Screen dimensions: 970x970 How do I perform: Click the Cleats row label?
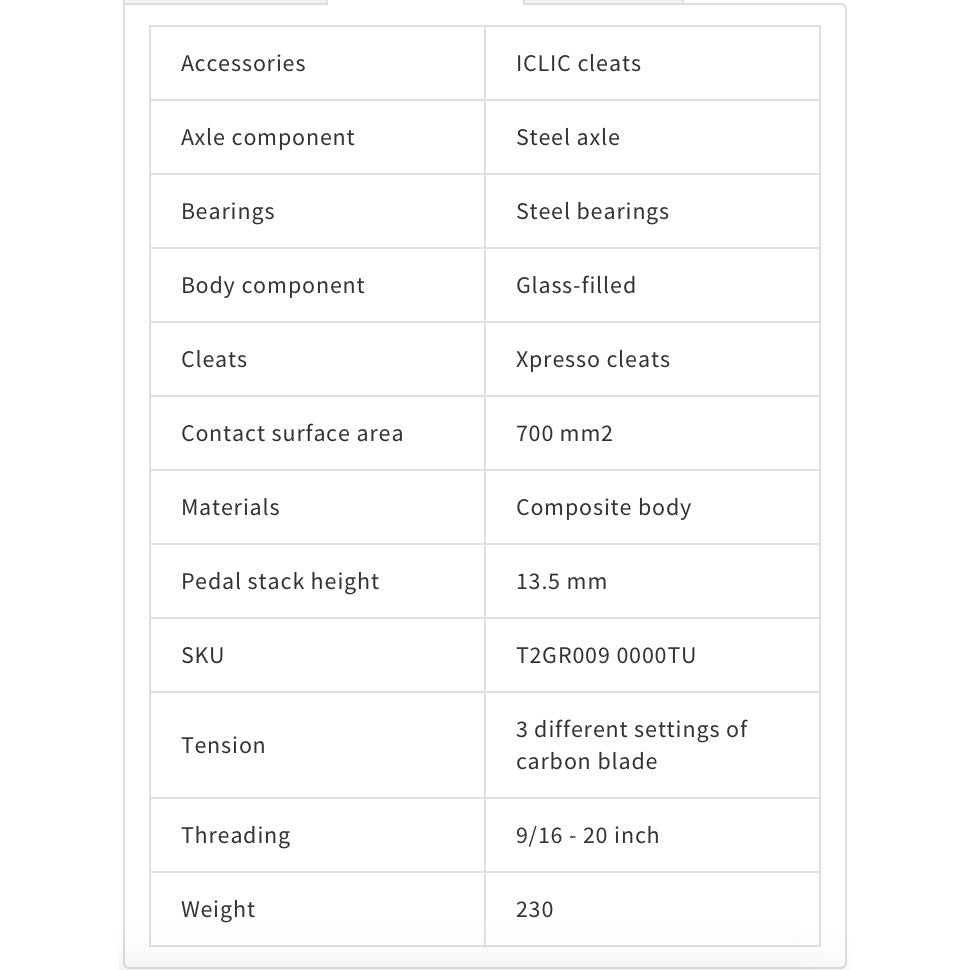pos(214,360)
